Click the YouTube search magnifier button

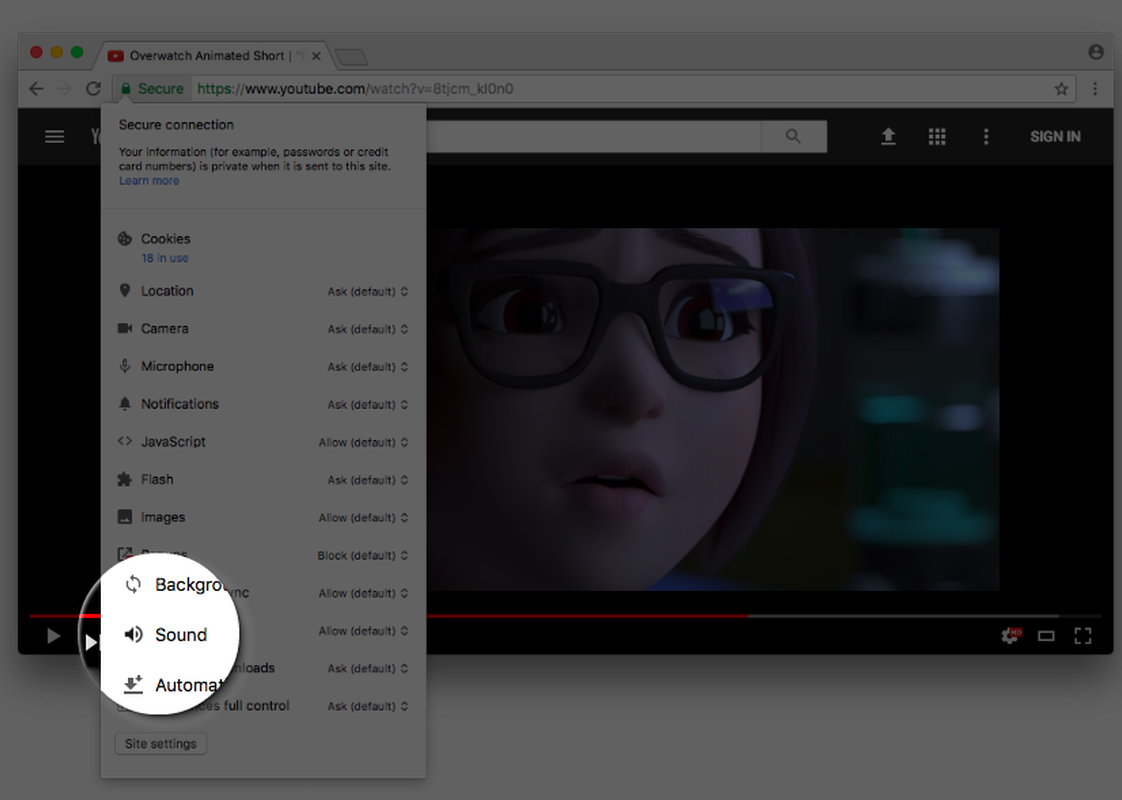tap(793, 137)
